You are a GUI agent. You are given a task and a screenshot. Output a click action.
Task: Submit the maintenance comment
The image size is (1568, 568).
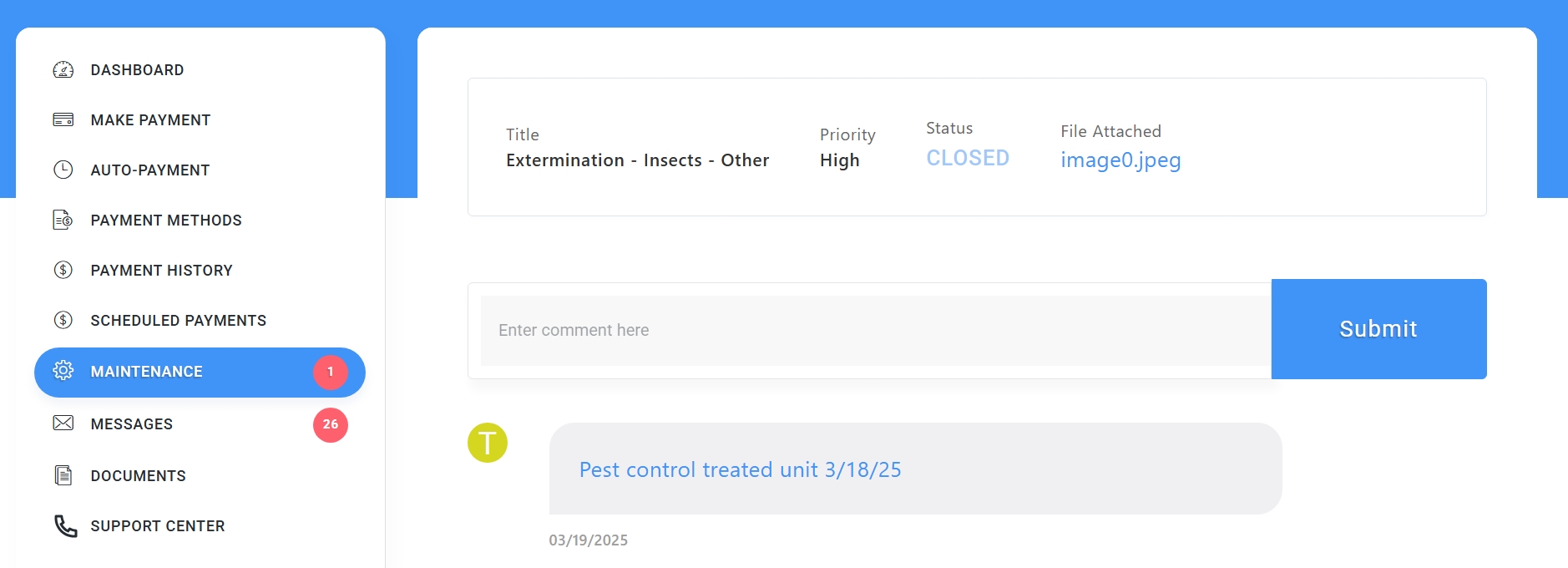click(1378, 329)
